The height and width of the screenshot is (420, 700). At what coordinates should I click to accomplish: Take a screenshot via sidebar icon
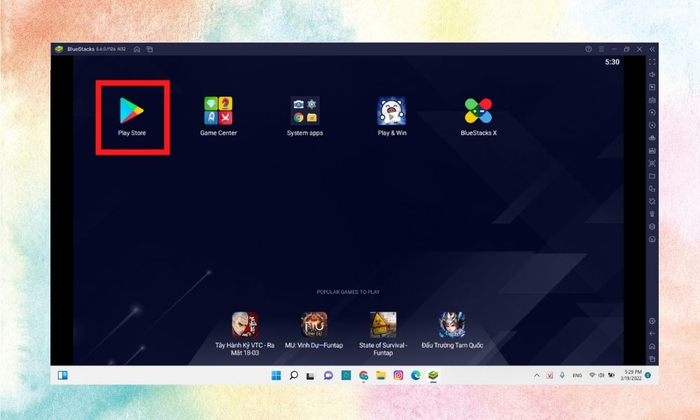pos(652,163)
